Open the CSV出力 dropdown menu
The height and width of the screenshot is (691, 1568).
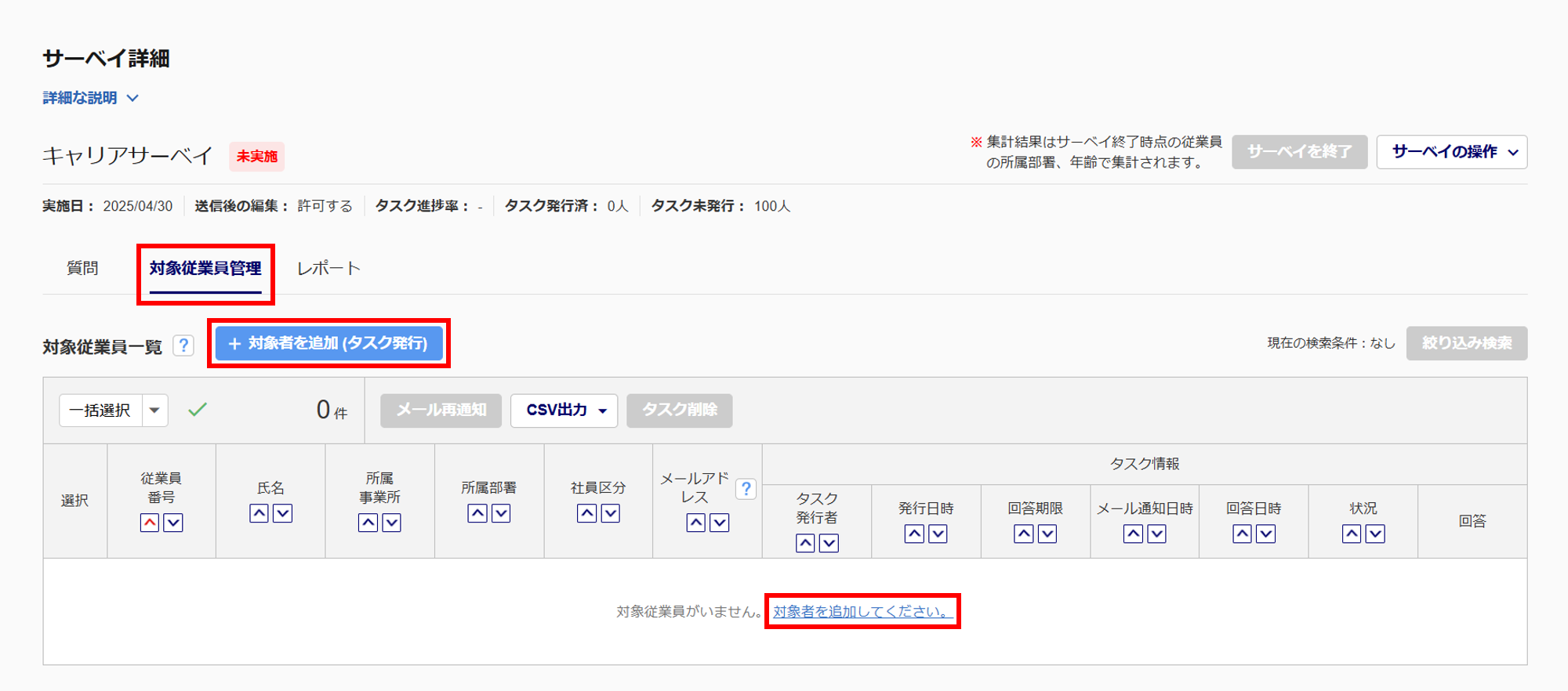[x=564, y=411]
